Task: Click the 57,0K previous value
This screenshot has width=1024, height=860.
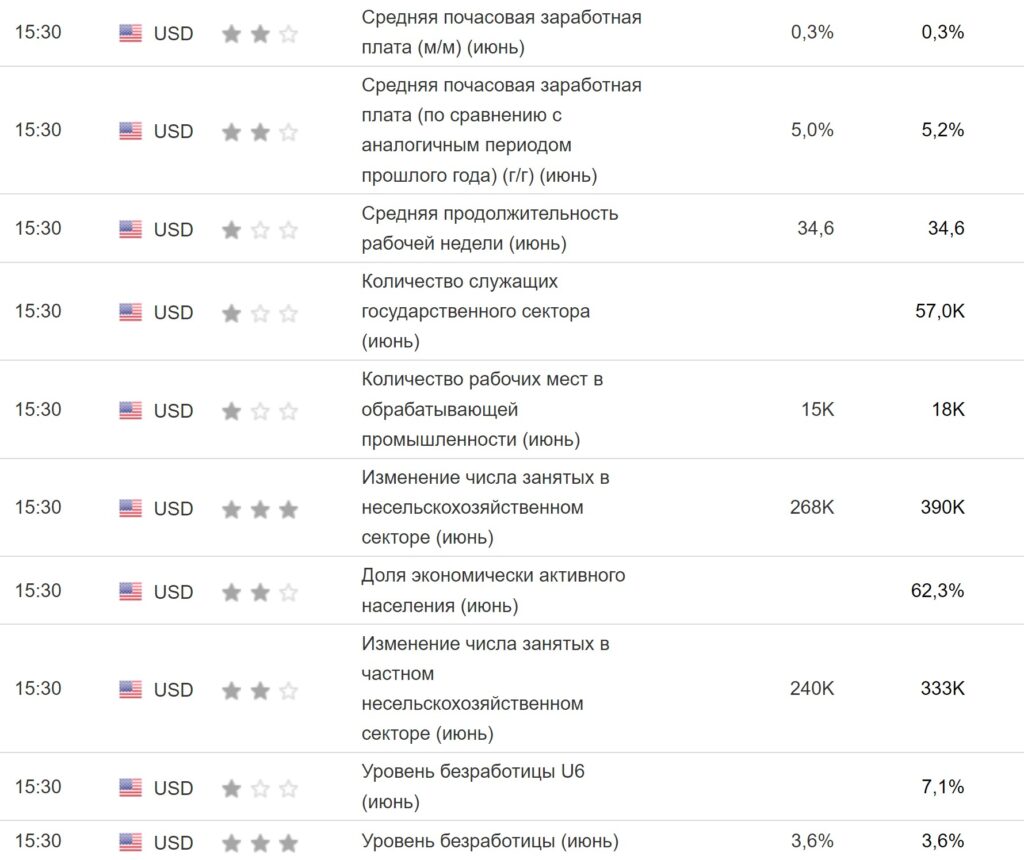Action: pos(939,311)
